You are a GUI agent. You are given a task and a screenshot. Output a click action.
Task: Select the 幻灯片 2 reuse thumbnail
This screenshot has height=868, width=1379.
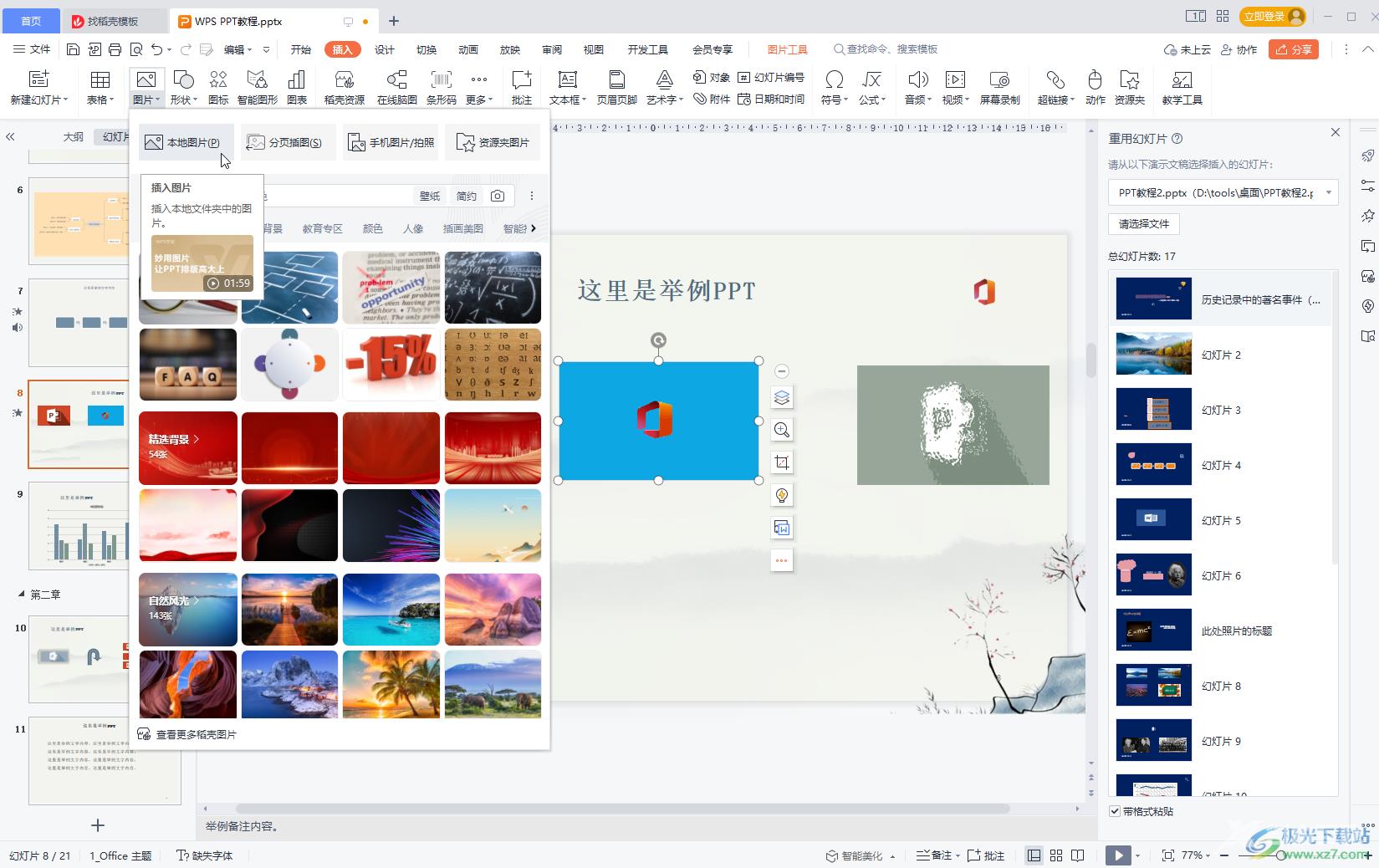click(1154, 355)
